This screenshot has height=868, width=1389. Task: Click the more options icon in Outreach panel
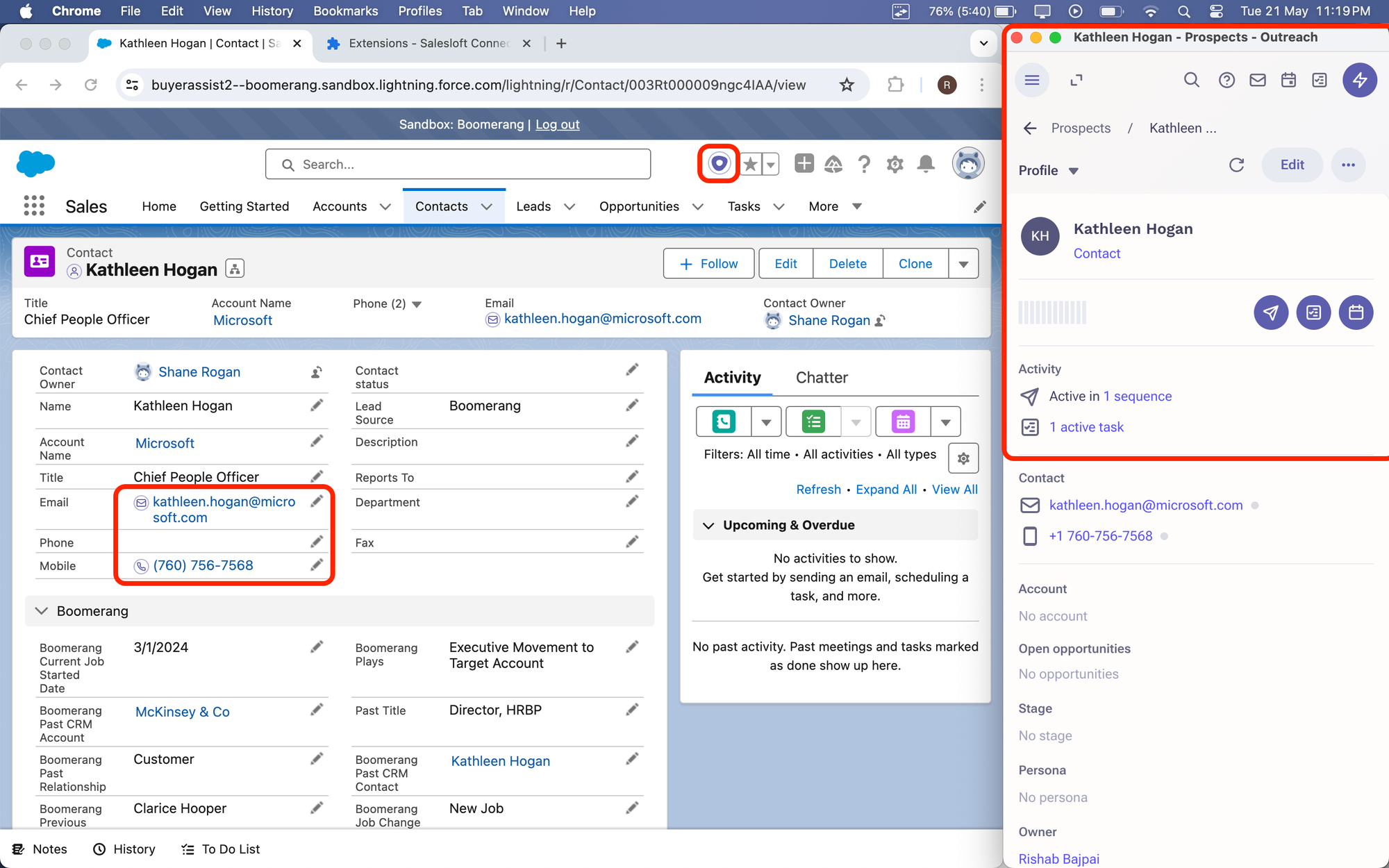pyautogui.click(x=1348, y=165)
